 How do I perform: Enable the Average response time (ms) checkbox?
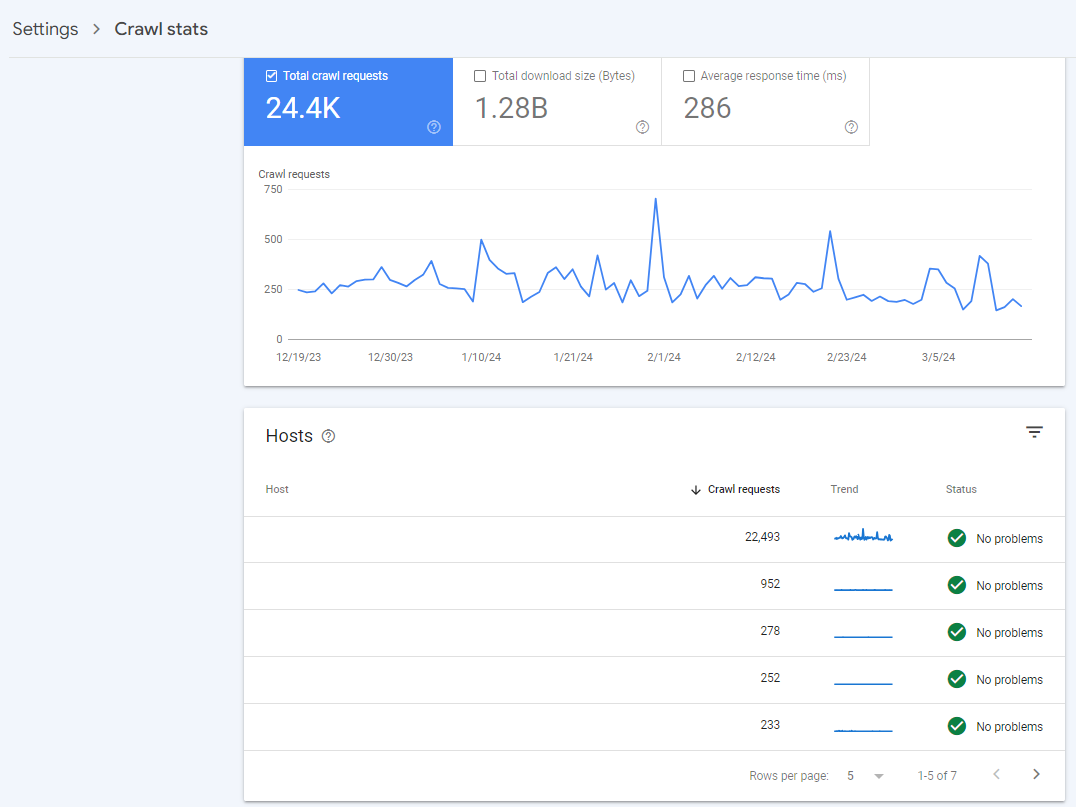(688, 75)
